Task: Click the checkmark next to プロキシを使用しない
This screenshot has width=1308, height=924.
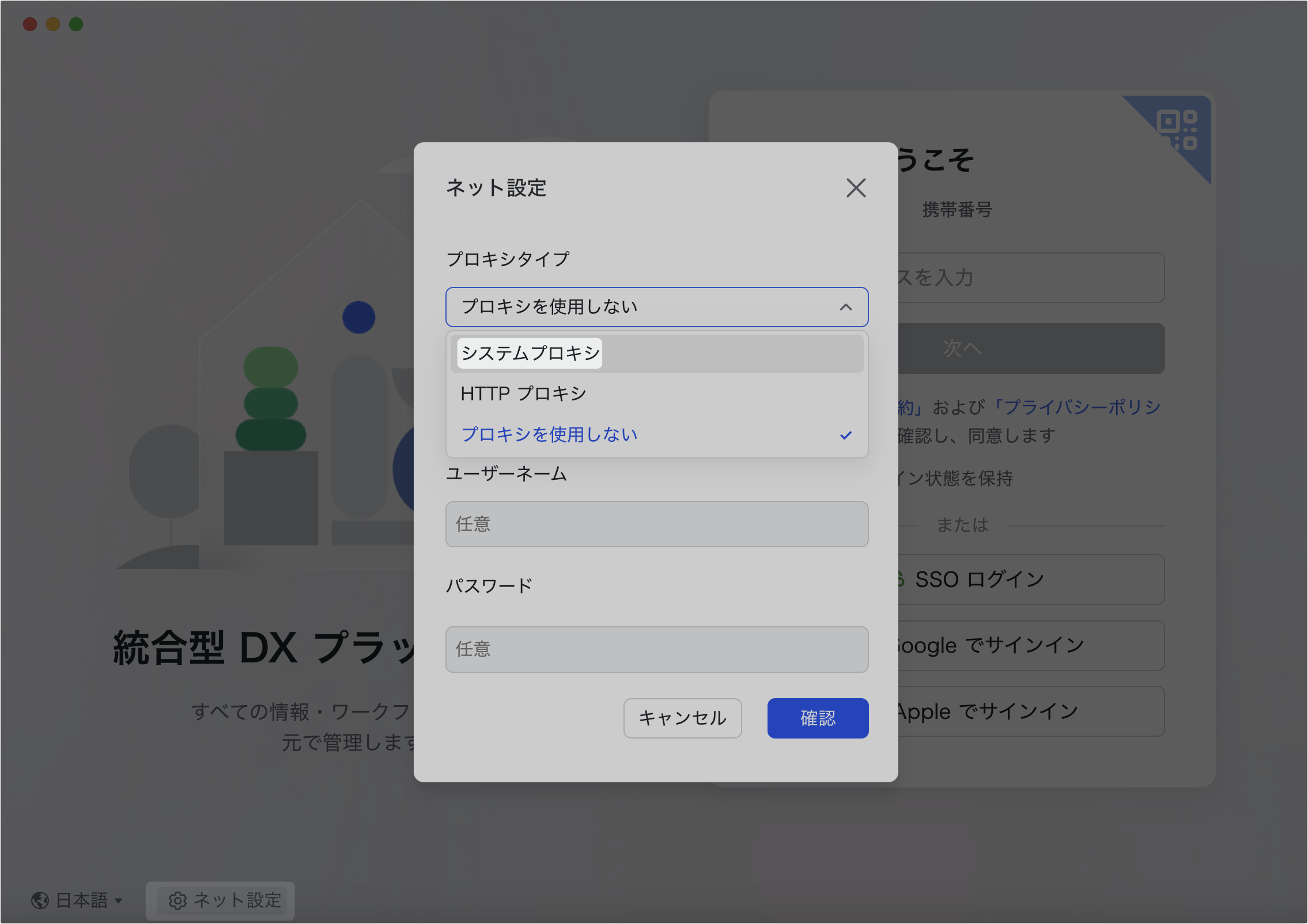Action: [846, 435]
